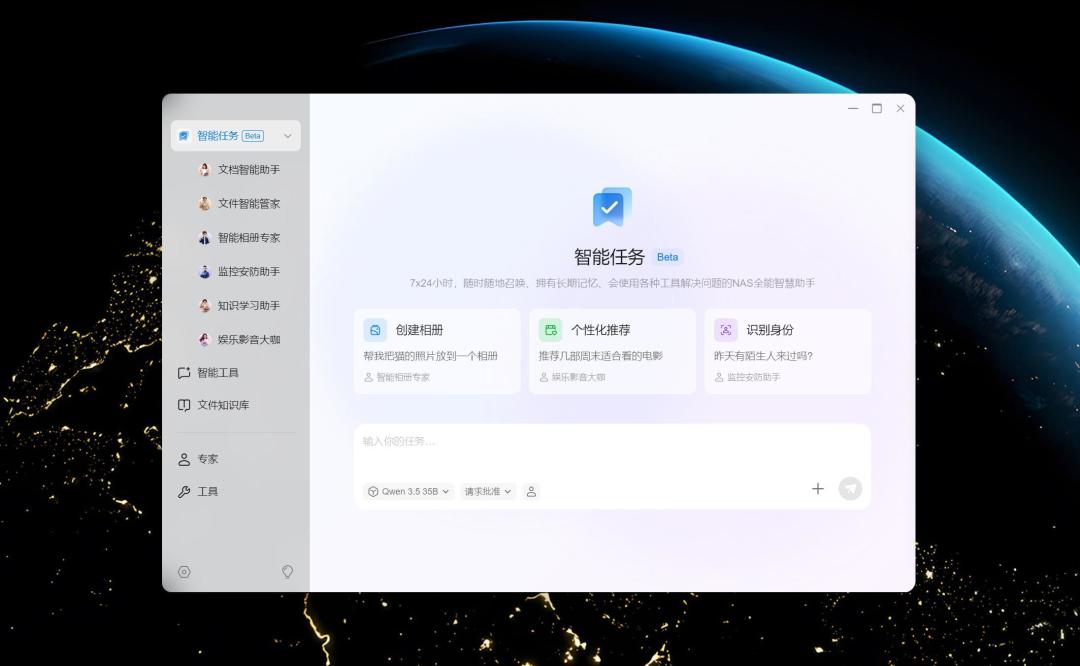Click the Beta badge beside the title

tap(667, 257)
